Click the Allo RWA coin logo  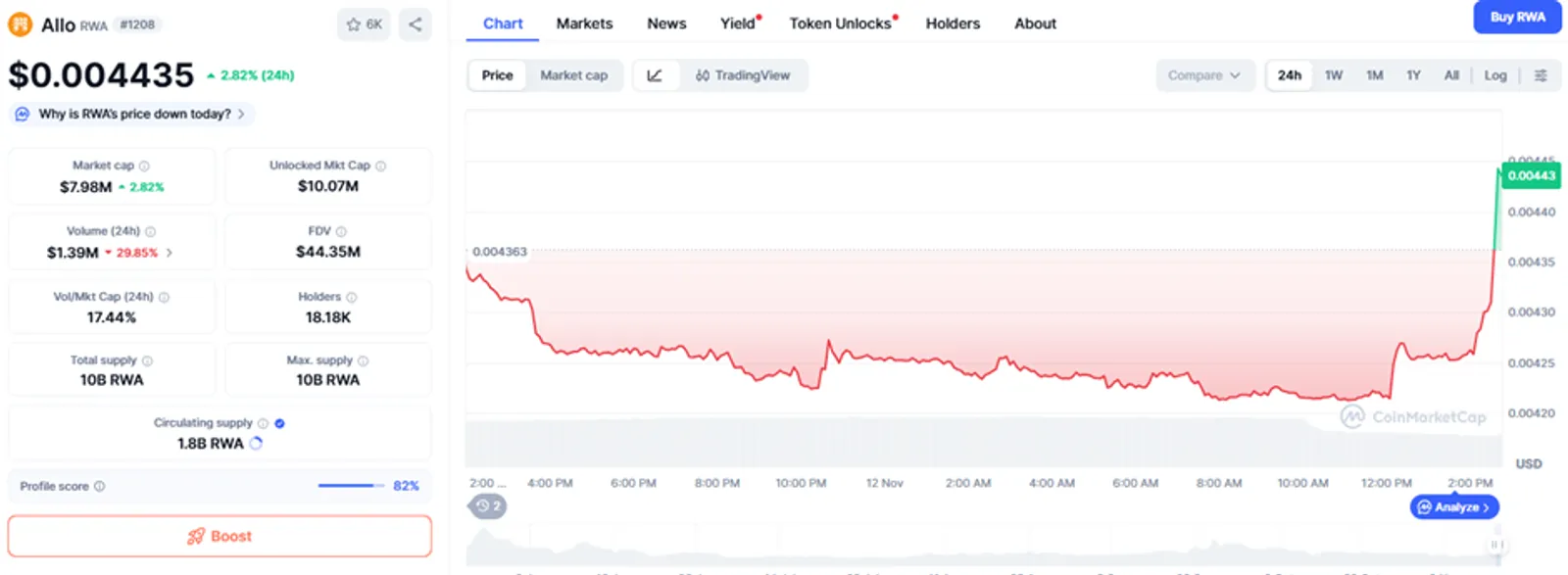(20, 24)
